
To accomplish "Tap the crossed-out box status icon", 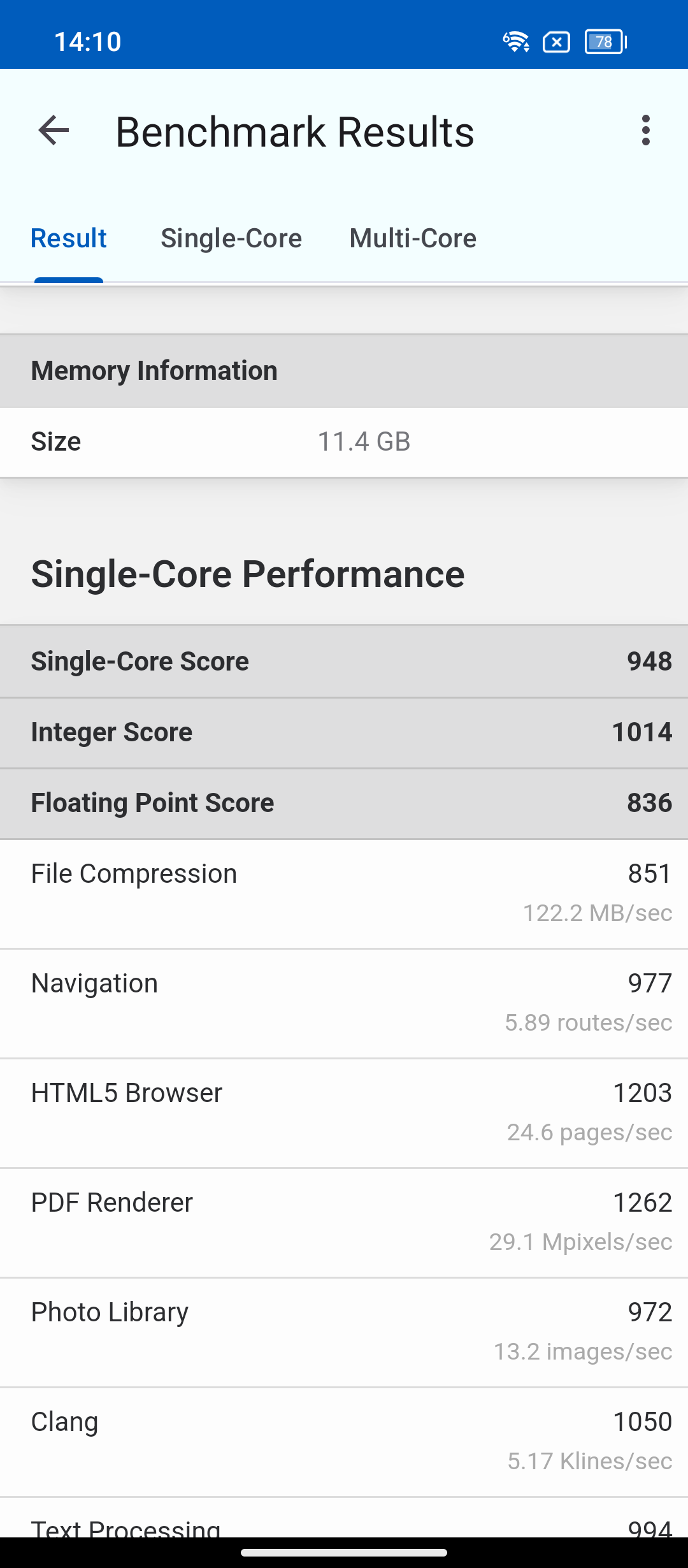I will tap(556, 42).
